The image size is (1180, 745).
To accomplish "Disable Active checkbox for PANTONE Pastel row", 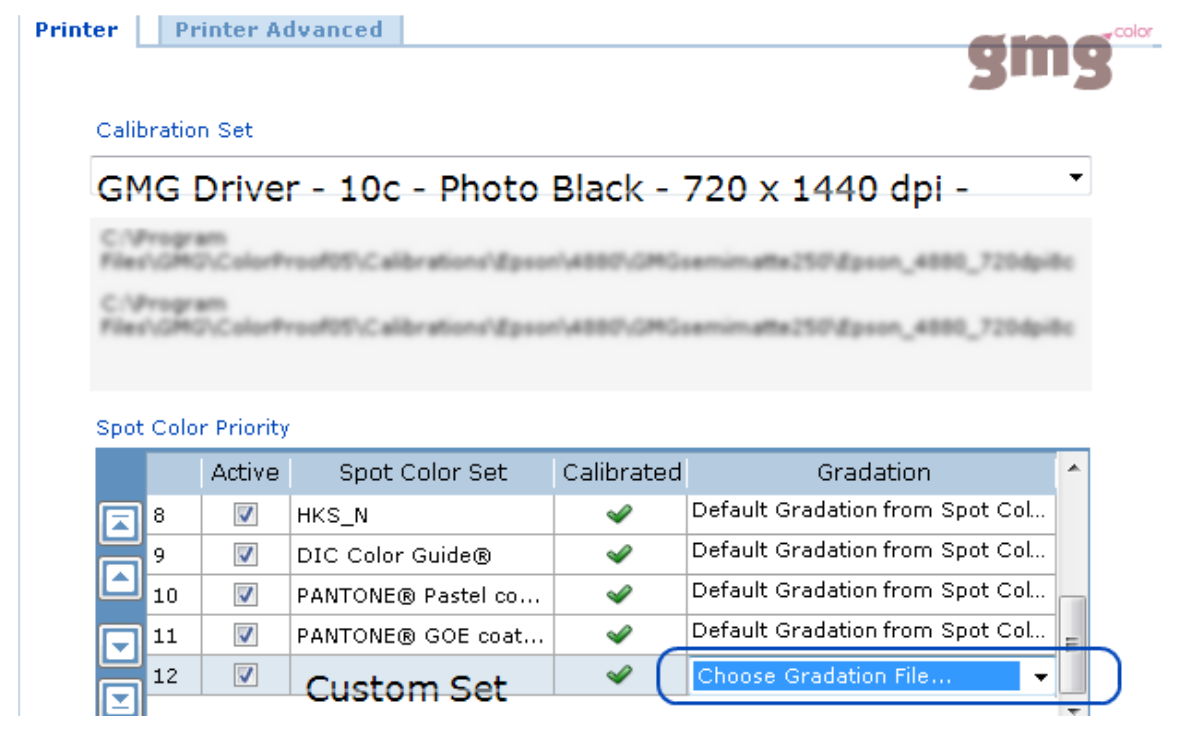I will pyautogui.click(x=245, y=594).
